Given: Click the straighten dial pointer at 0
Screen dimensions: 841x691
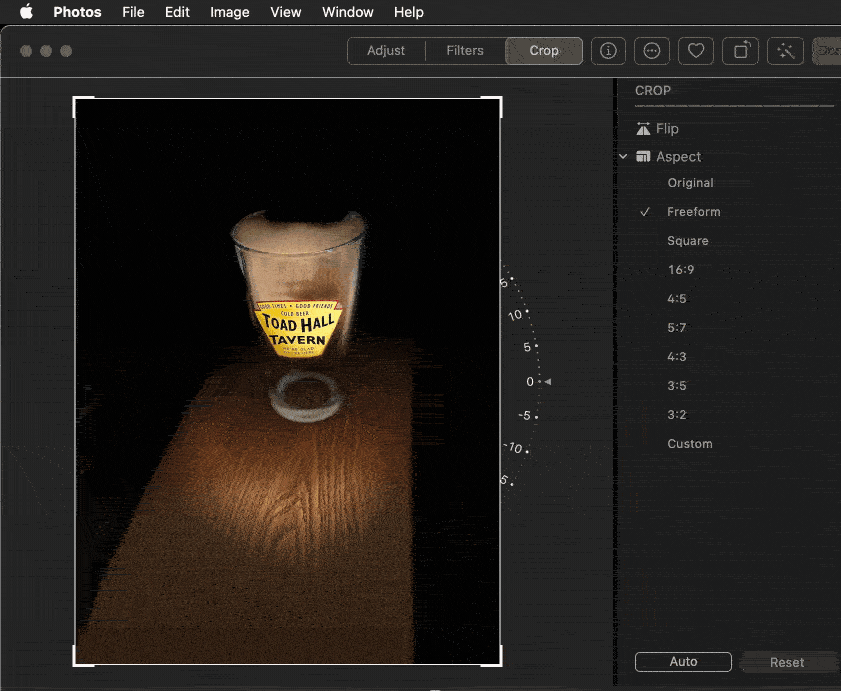Looking at the screenshot, I should click(x=548, y=381).
